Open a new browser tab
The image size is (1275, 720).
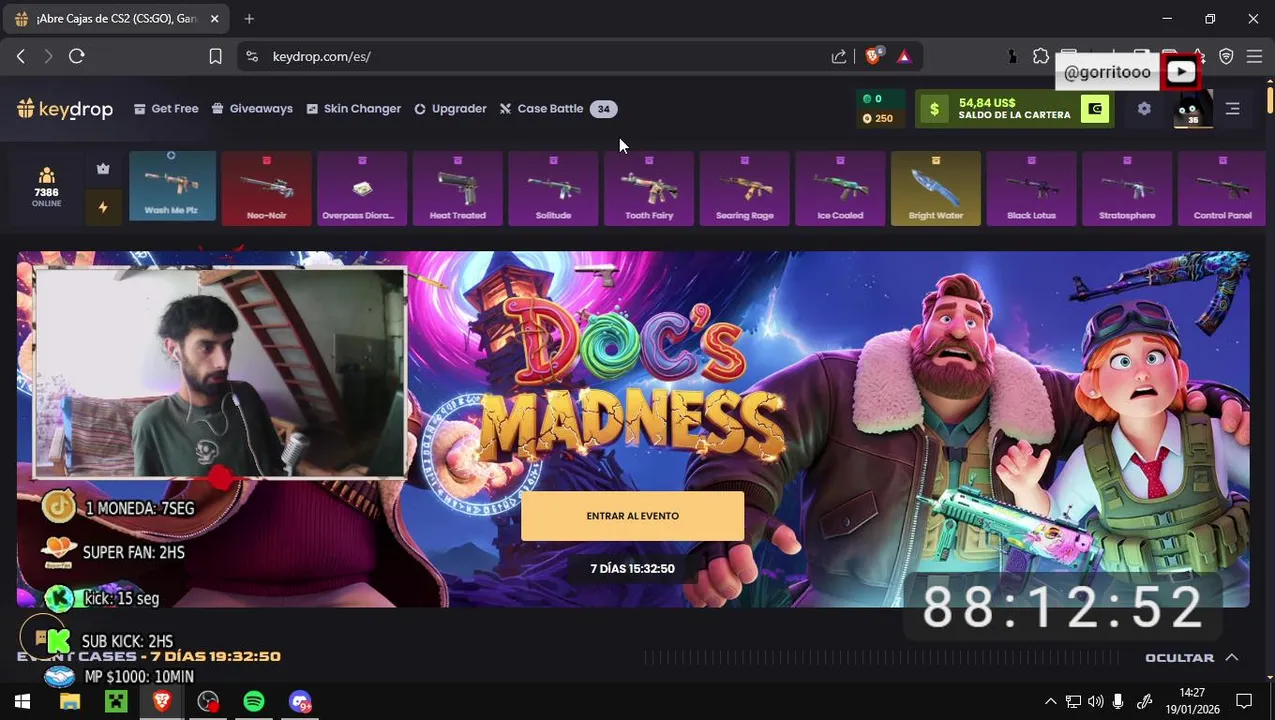249,18
